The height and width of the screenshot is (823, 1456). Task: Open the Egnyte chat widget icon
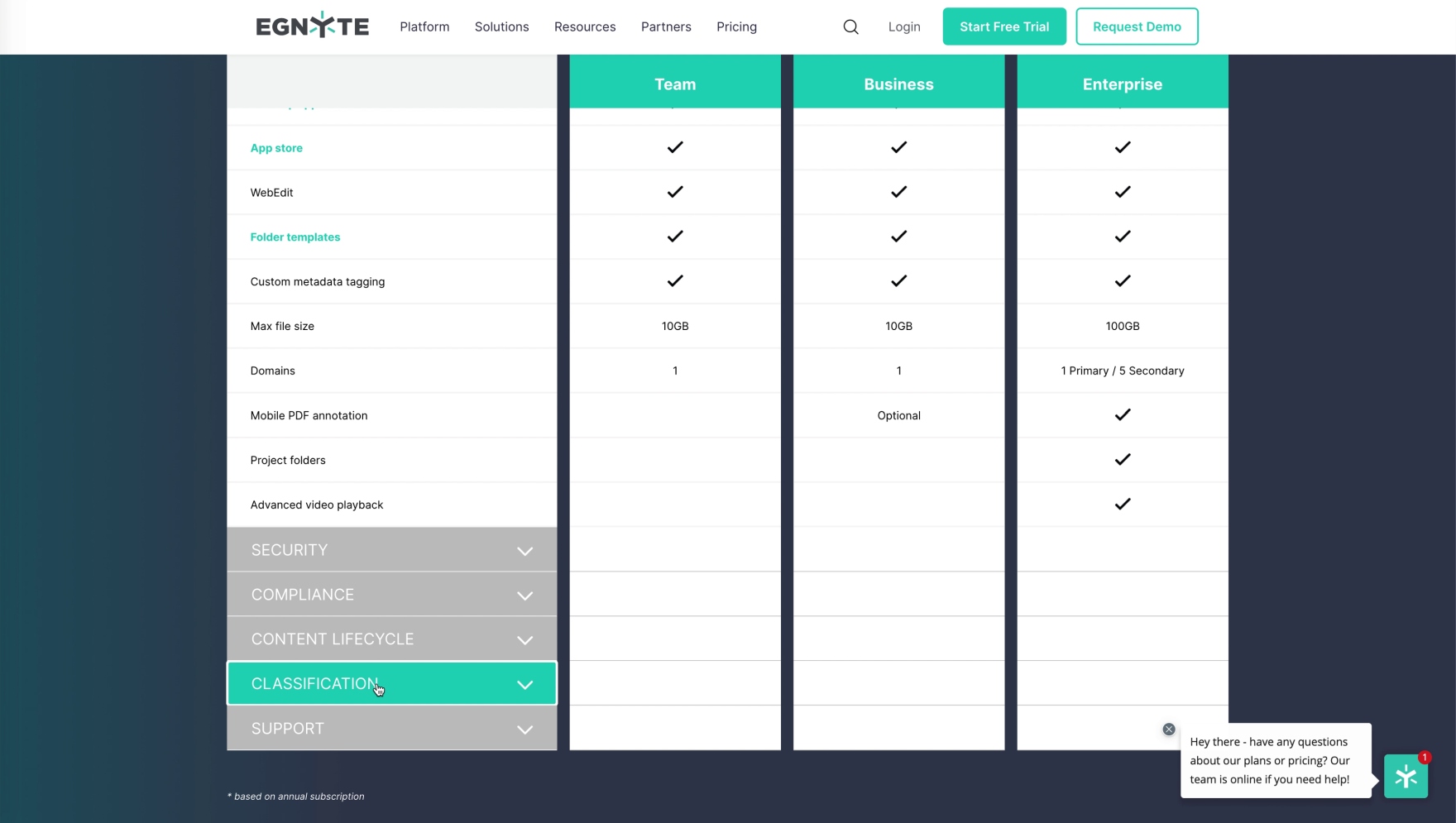point(1406,777)
